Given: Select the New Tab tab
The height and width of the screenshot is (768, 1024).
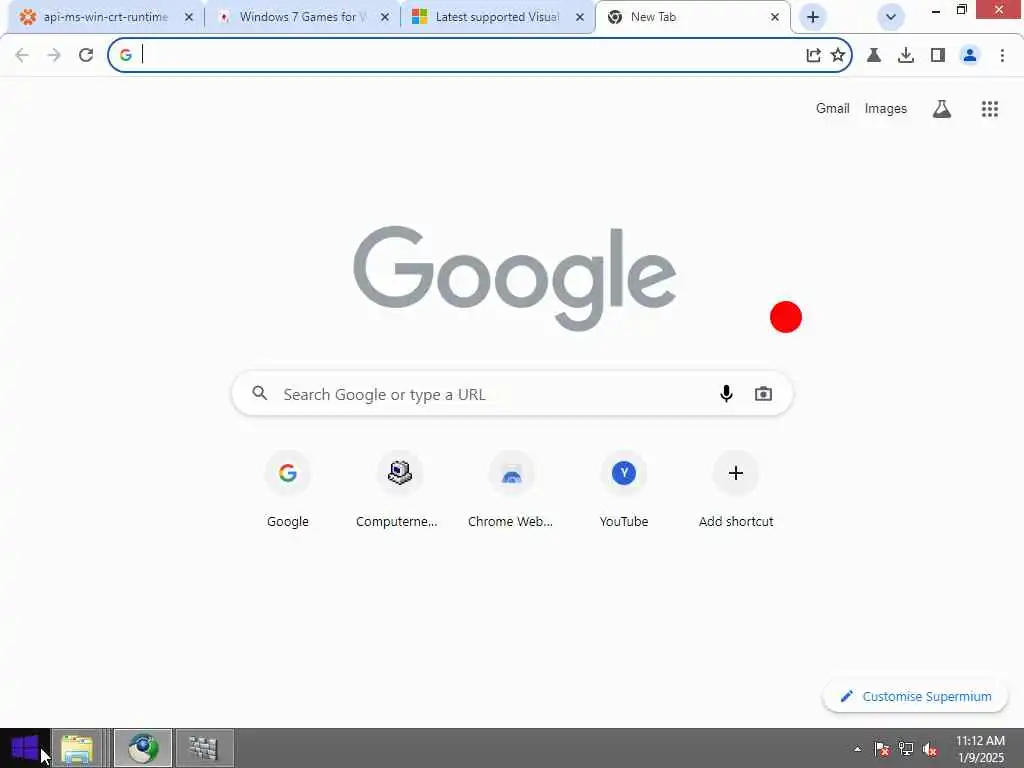Looking at the screenshot, I should coord(692,17).
